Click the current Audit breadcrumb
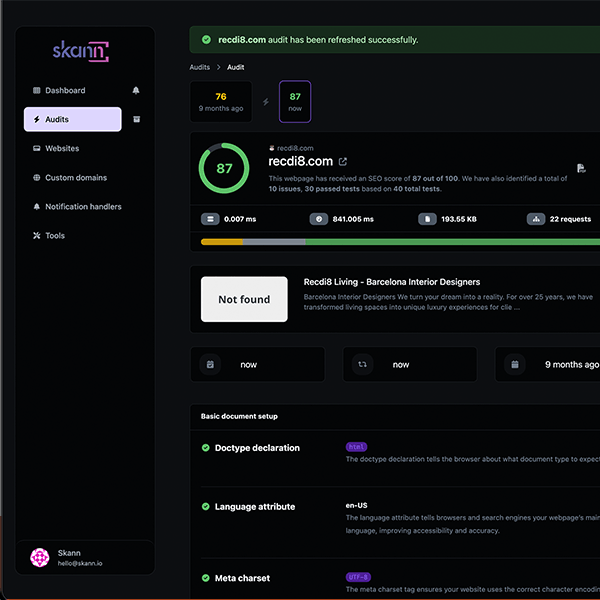This screenshot has width=600, height=600. pyautogui.click(x=236, y=67)
